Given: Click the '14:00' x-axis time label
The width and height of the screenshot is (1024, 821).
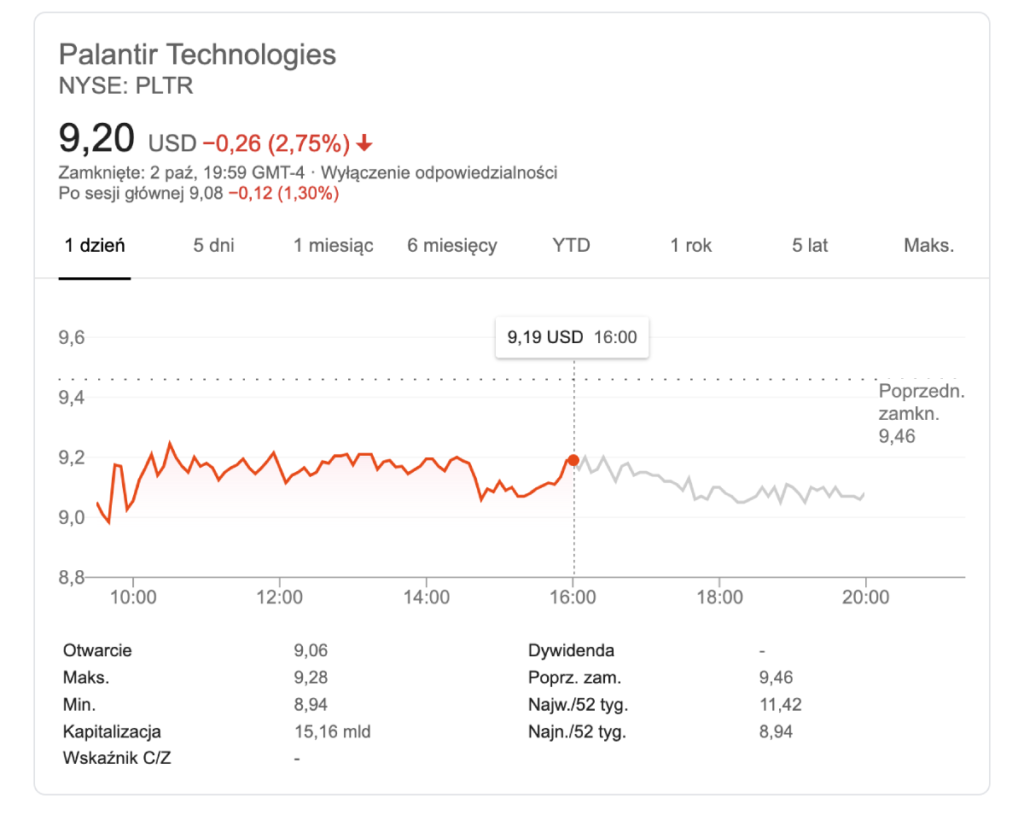Looking at the screenshot, I should [426, 597].
